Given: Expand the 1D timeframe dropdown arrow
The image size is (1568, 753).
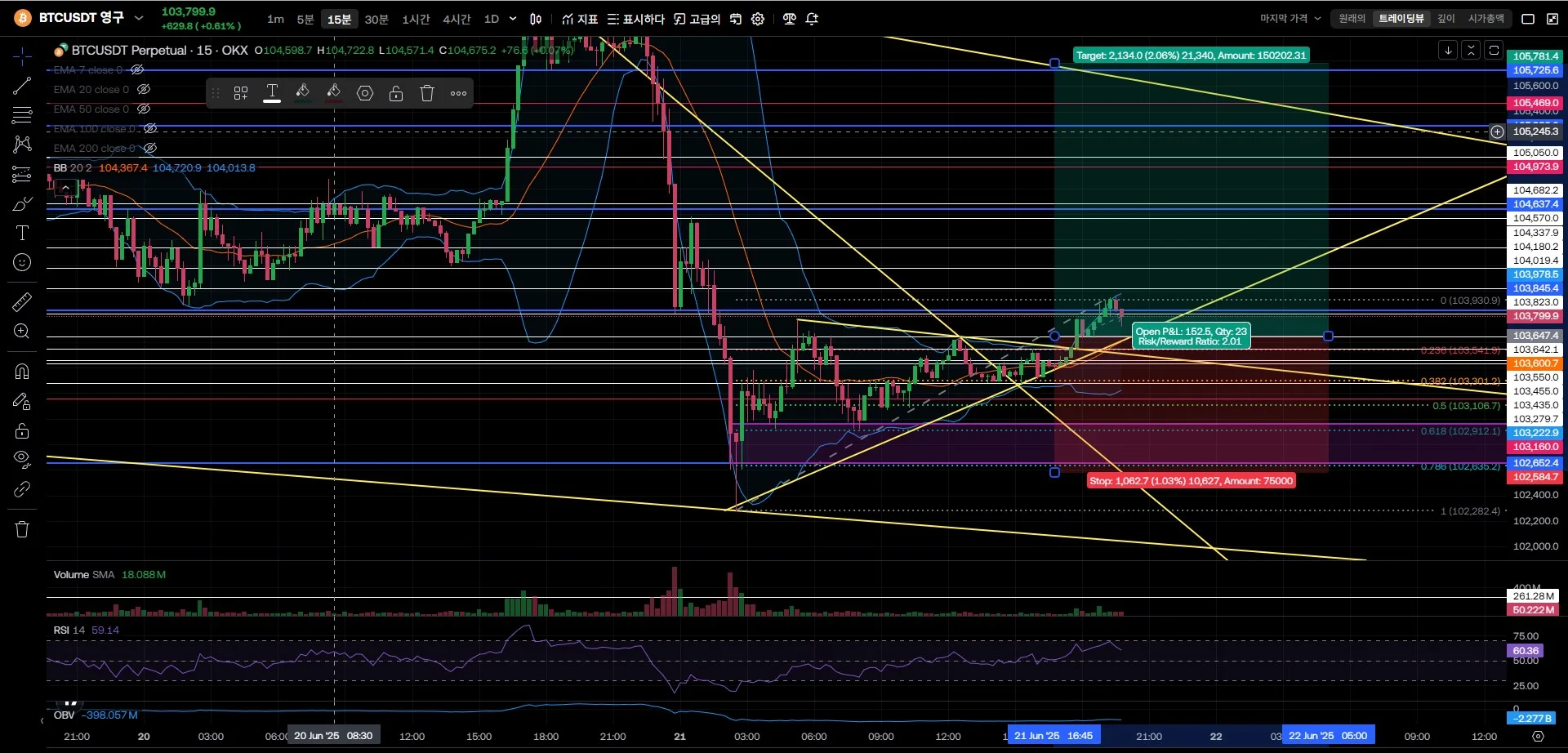Looking at the screenshot, I should [x=513, y=19].
